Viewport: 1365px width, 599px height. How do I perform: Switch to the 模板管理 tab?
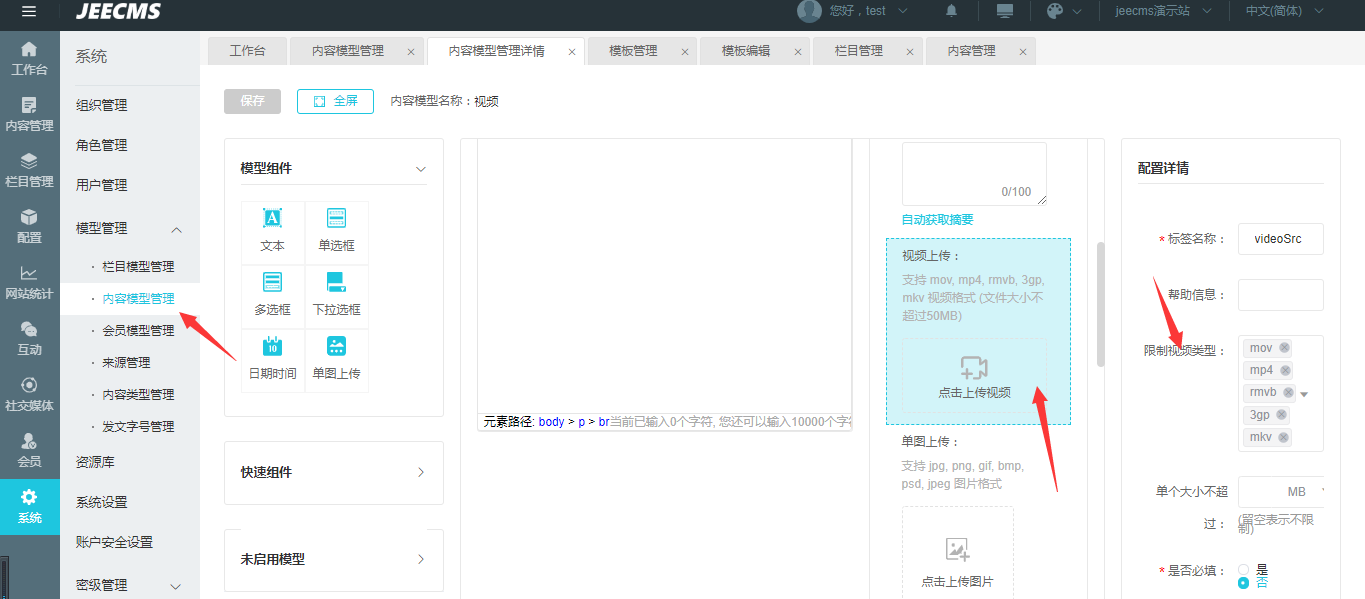tap(633, 51)
